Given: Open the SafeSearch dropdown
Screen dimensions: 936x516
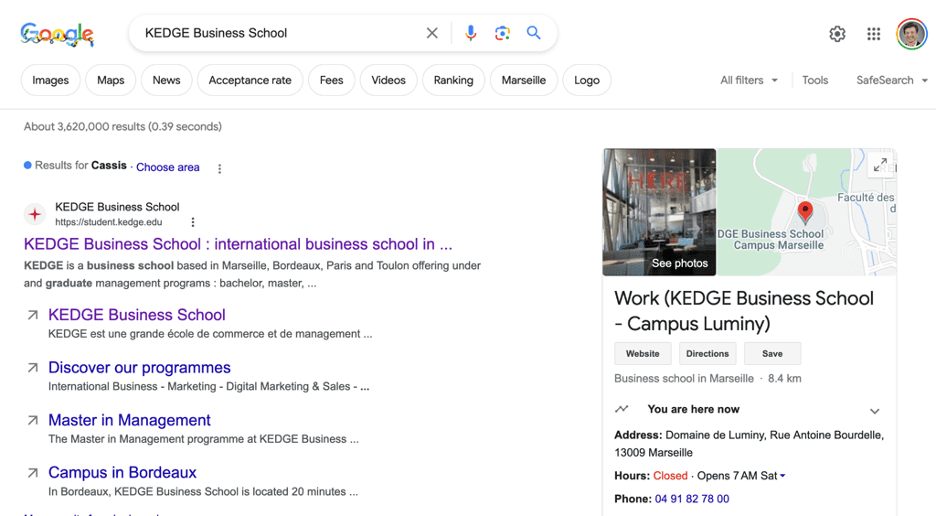Looking at the screenshot, I should pyautogui.click(x=892, y=80).
